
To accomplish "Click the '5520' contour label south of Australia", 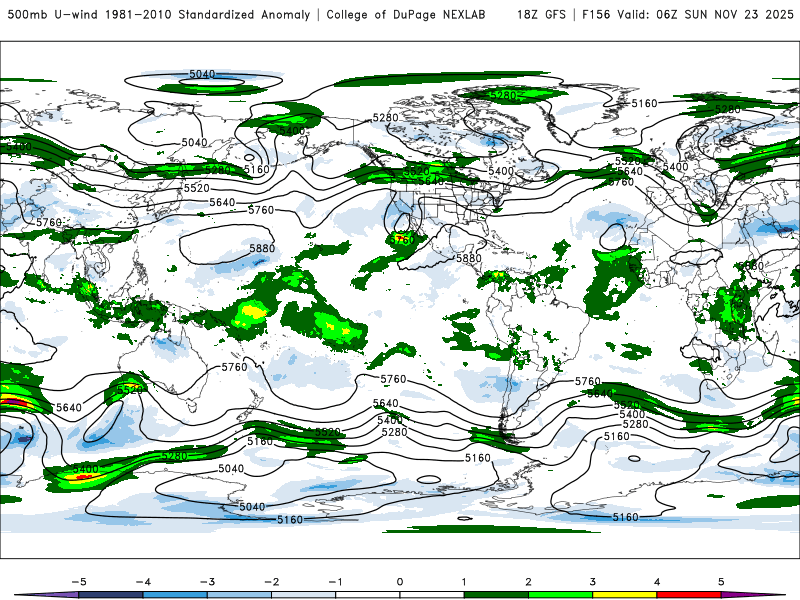I will [130, 390].
